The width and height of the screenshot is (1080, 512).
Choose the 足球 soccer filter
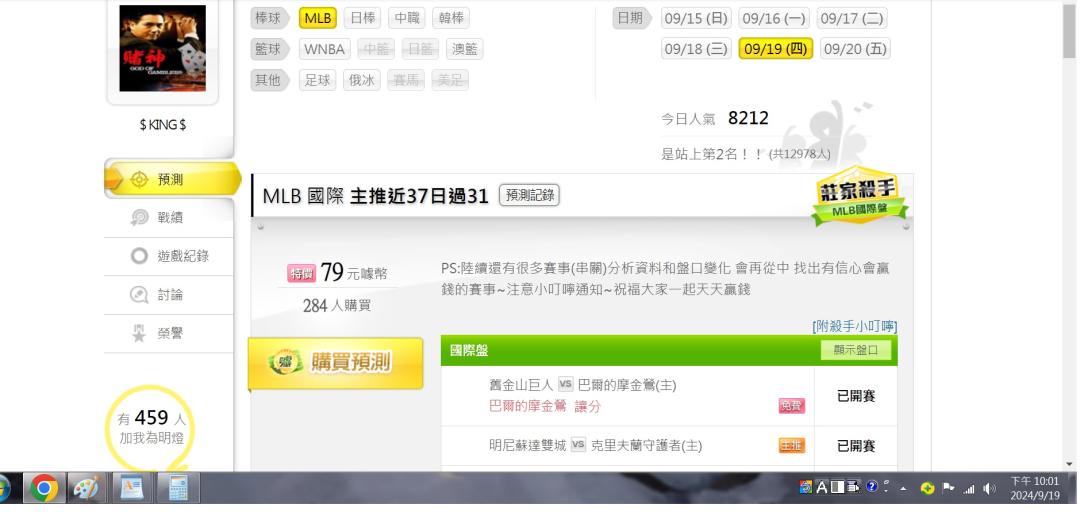click(318, 80)
